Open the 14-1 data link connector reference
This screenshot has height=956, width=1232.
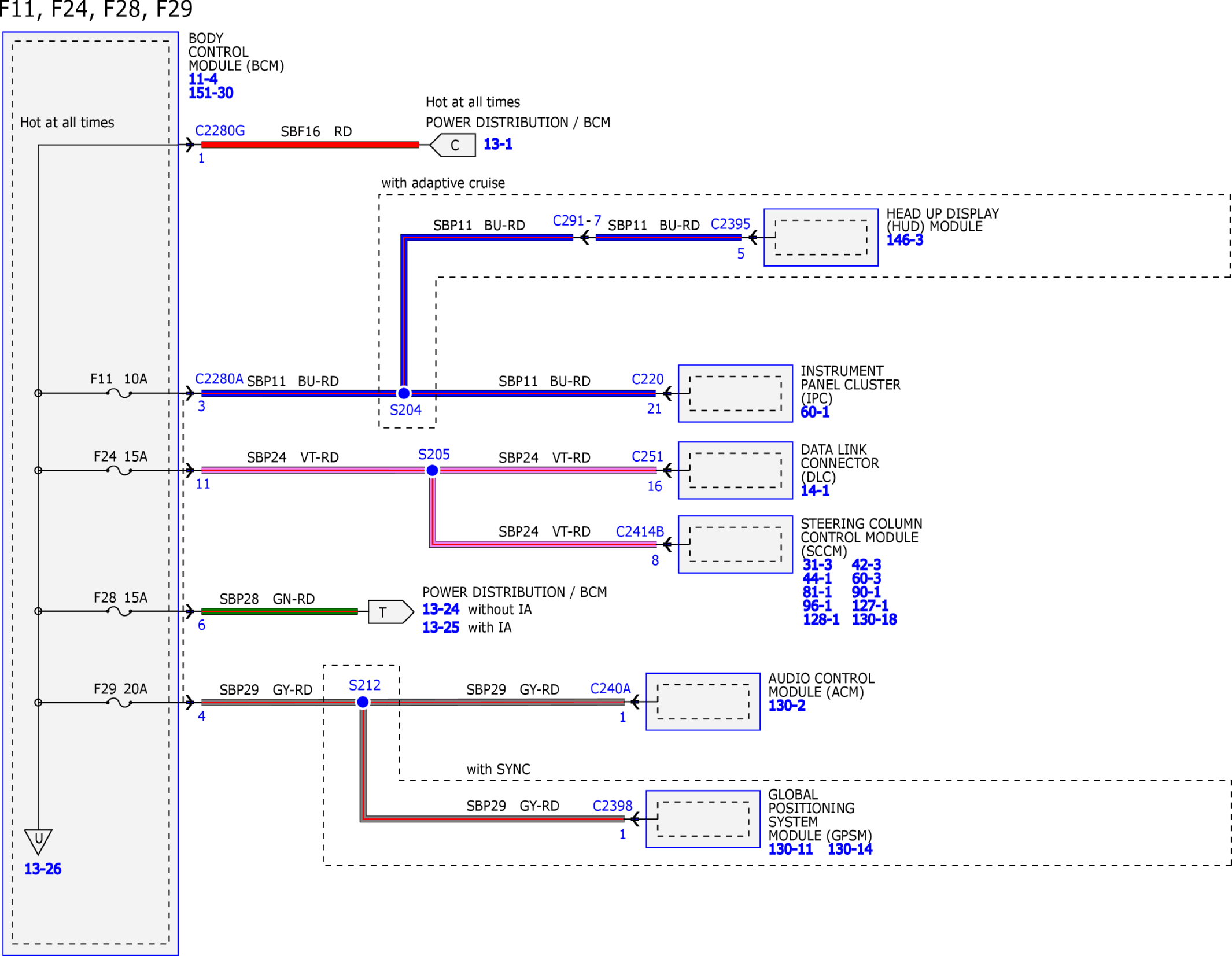[815, 491]
